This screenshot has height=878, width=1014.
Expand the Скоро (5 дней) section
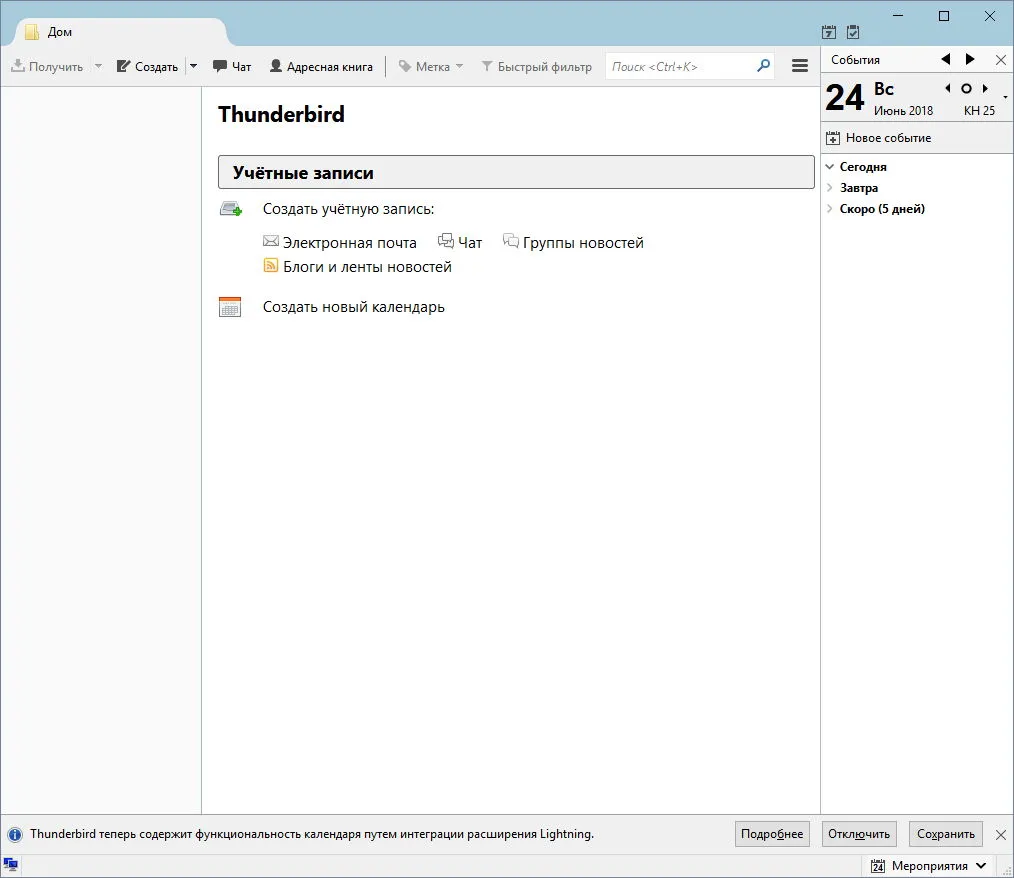click(830, 209)
